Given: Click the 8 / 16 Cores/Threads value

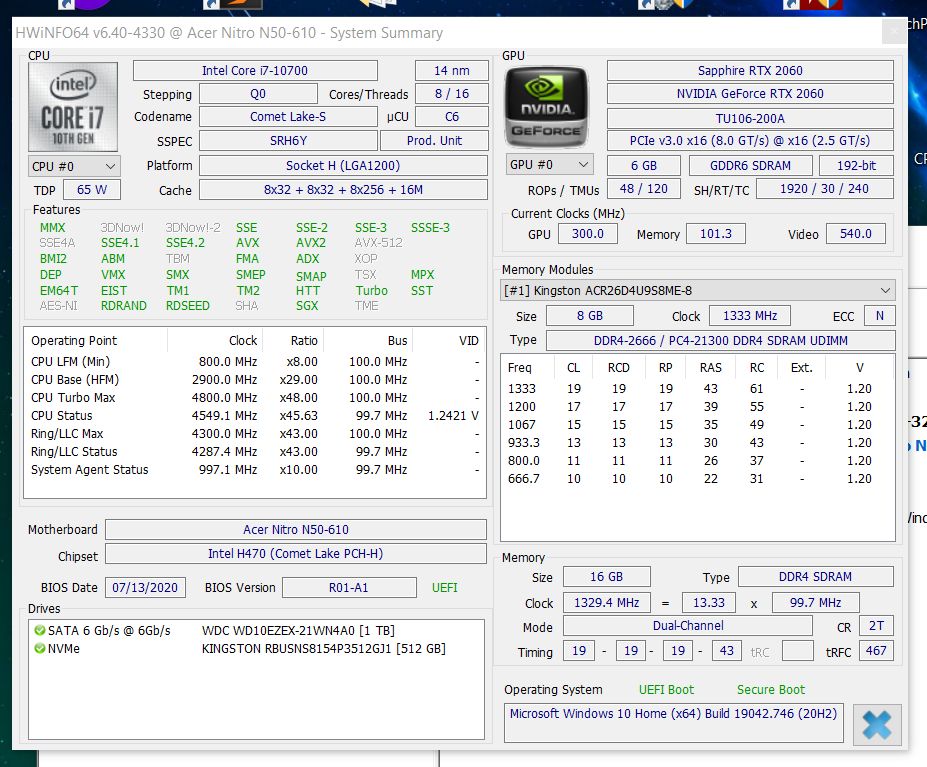Looking at the screenshot, I should [452, 93].
